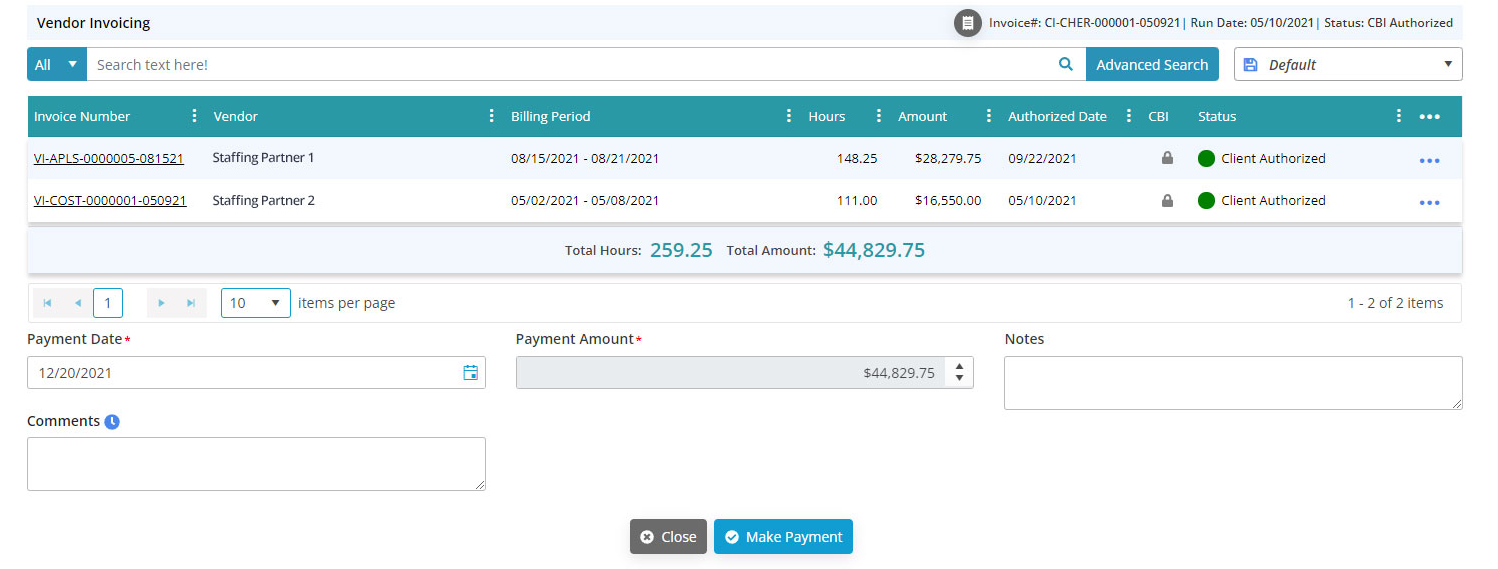Click the Make Payment button

click(783, 537)
